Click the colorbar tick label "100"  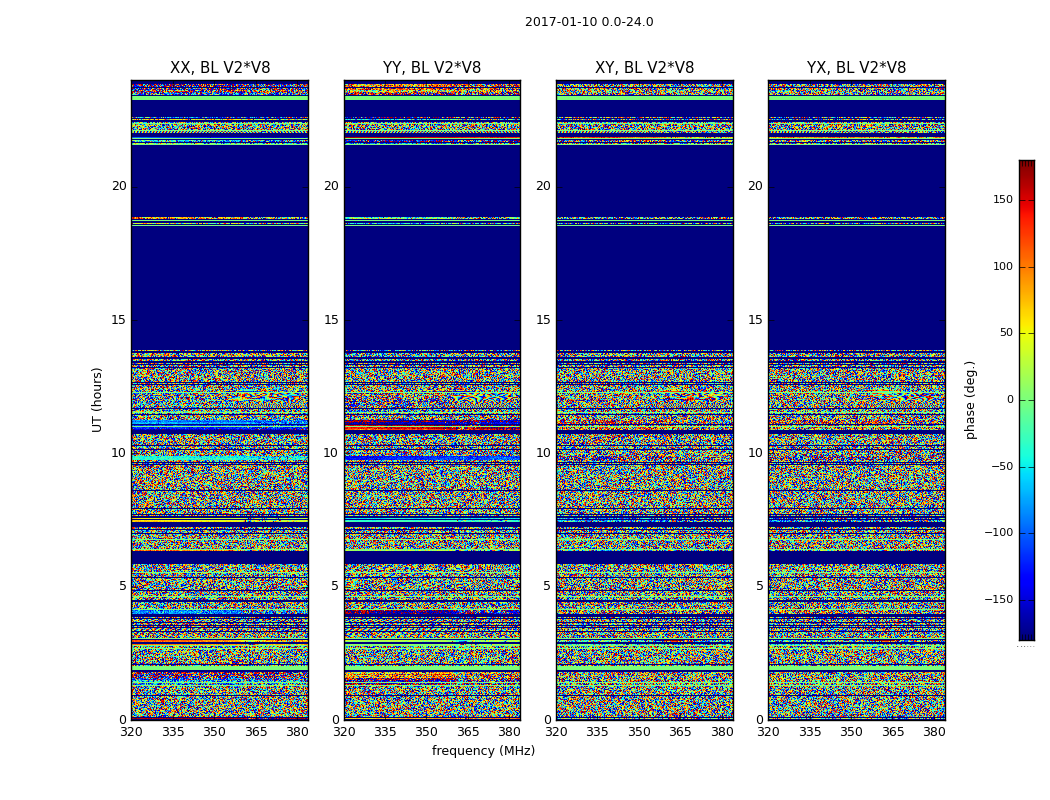(x=1003, y=266)
